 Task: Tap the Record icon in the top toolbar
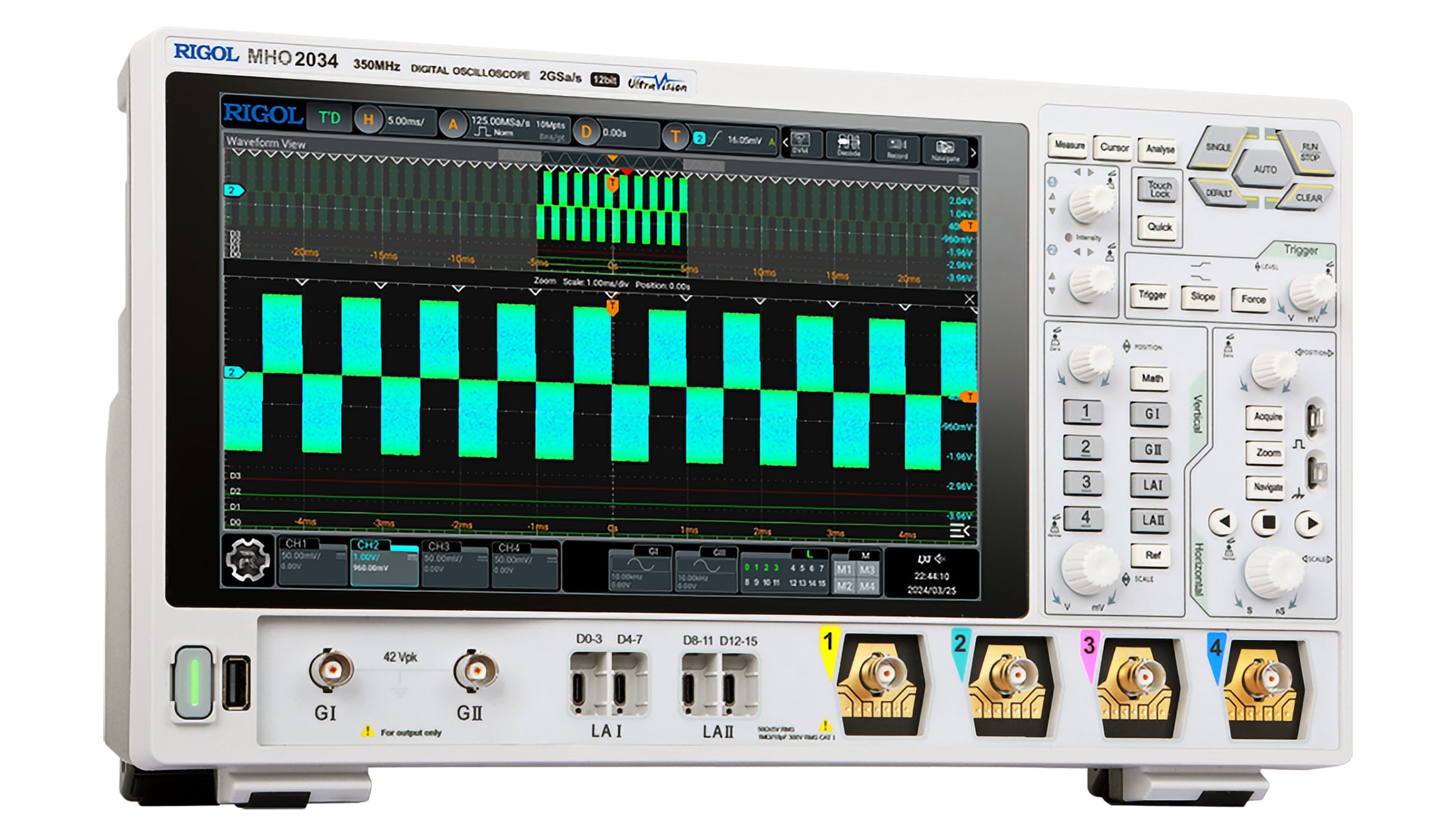[x=896, y=149]
